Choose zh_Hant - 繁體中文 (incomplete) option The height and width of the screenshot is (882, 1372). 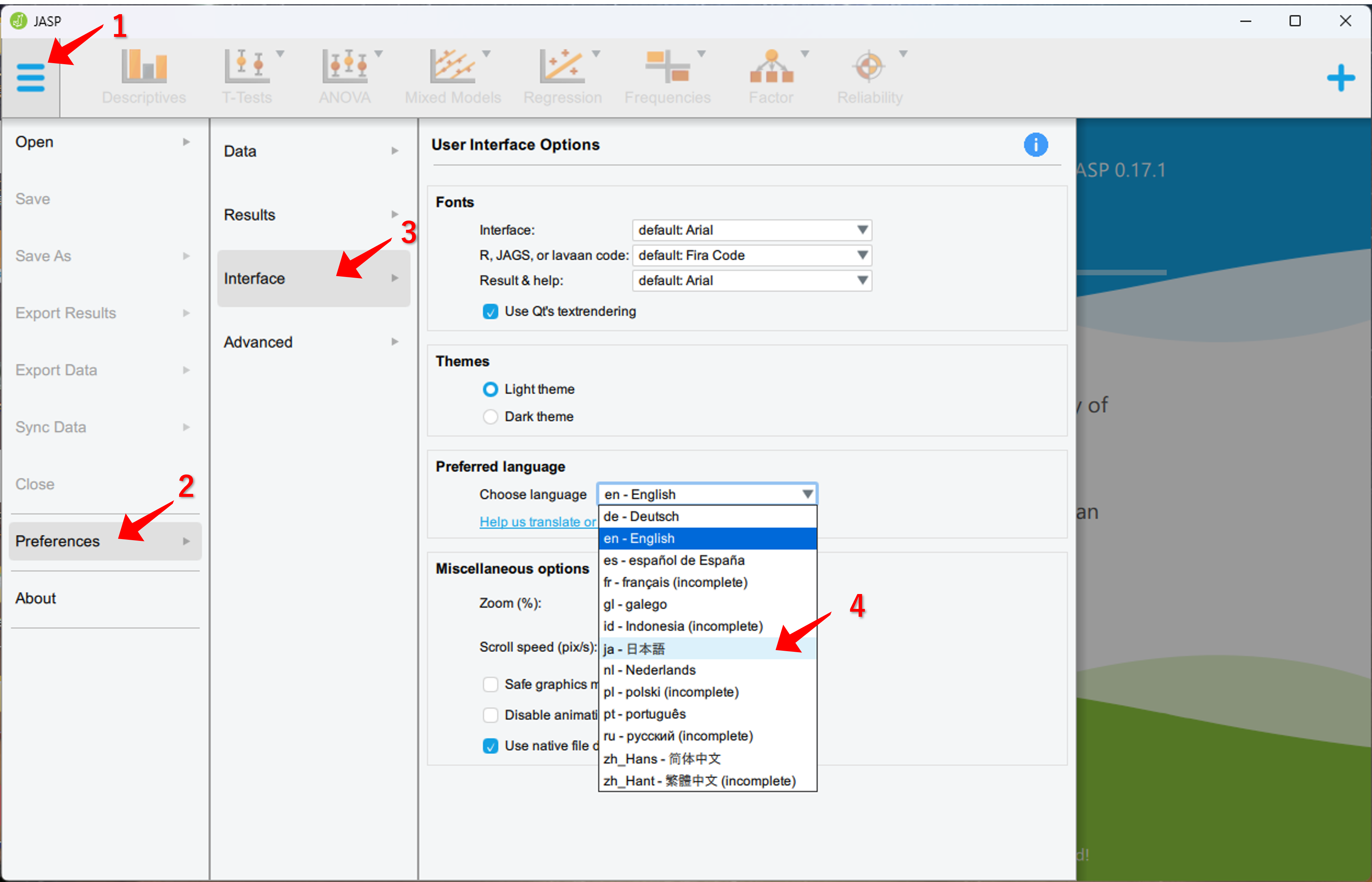tap(708, 781)
